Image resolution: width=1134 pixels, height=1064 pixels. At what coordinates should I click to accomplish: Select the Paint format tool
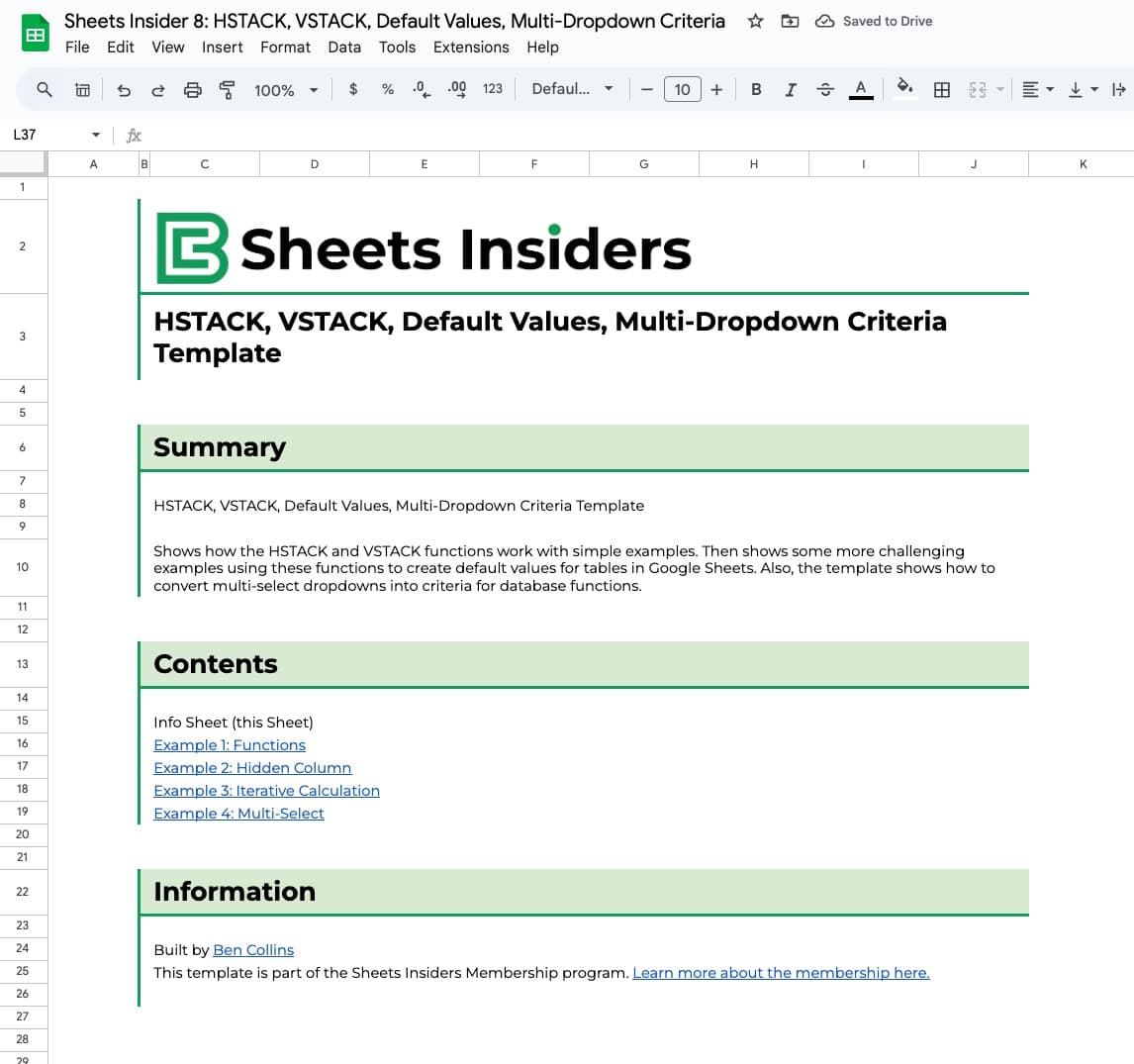(x=227, y=89)
